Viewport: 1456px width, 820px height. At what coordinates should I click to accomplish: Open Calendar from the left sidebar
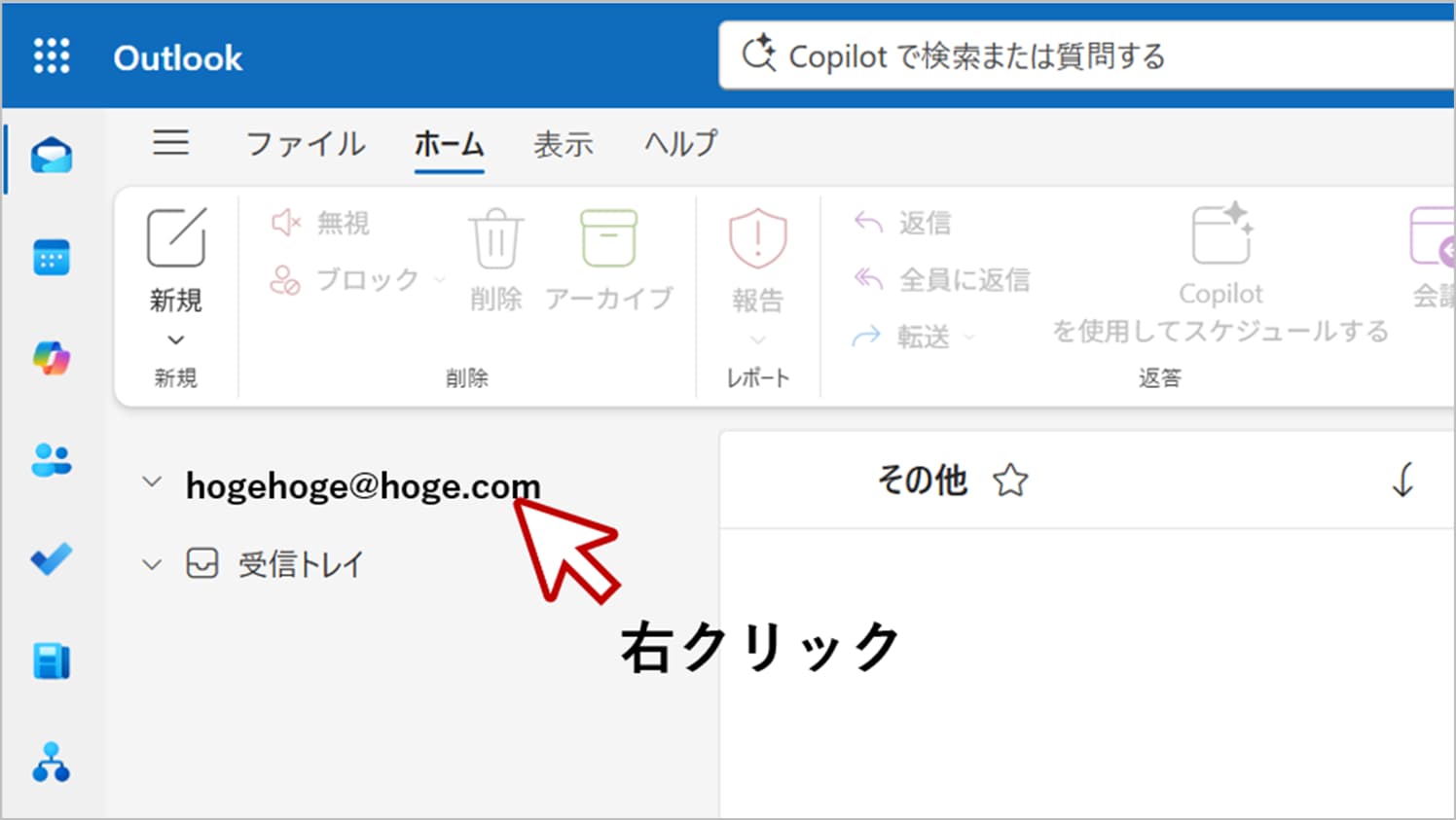coord(52,258)
